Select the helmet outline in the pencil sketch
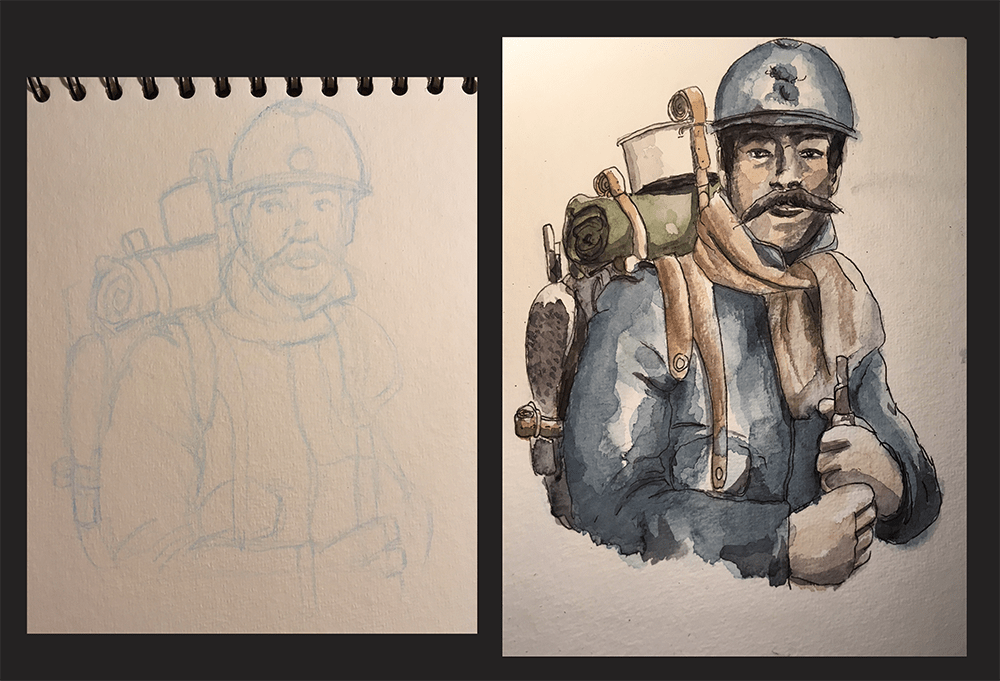The height and width of the screenshot is (681, 1000). click(x=297, y=150)
